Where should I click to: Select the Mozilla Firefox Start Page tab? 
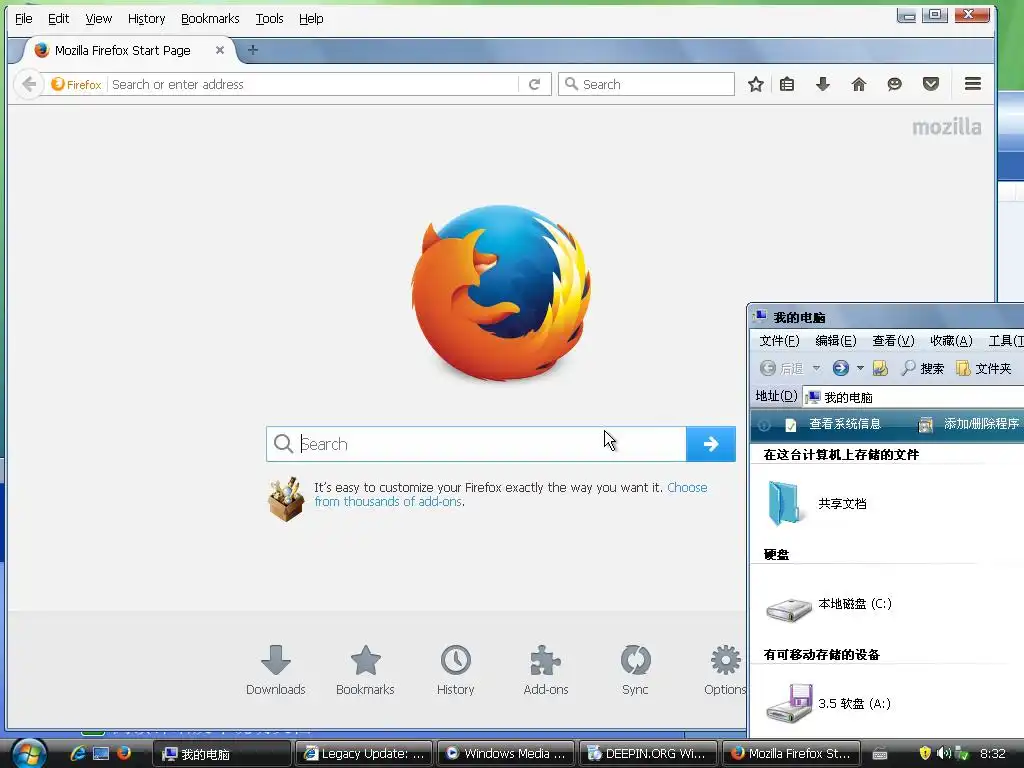coord(123,50)
